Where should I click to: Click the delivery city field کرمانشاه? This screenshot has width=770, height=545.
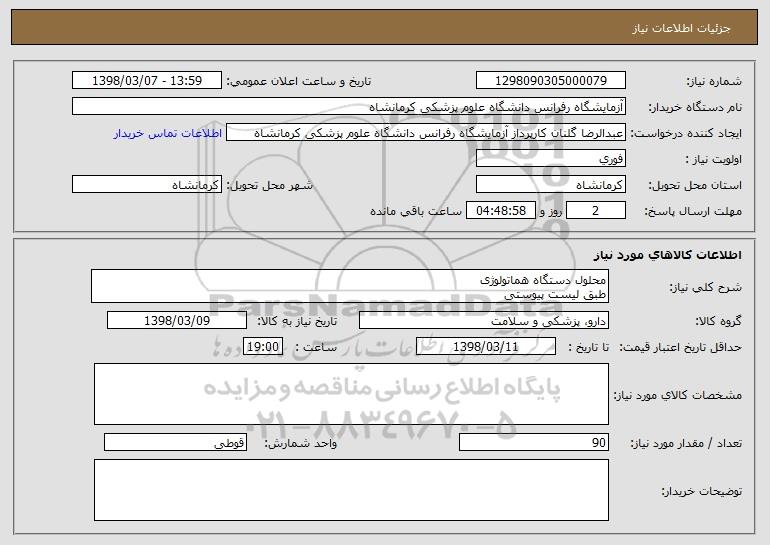pos(147,184)
